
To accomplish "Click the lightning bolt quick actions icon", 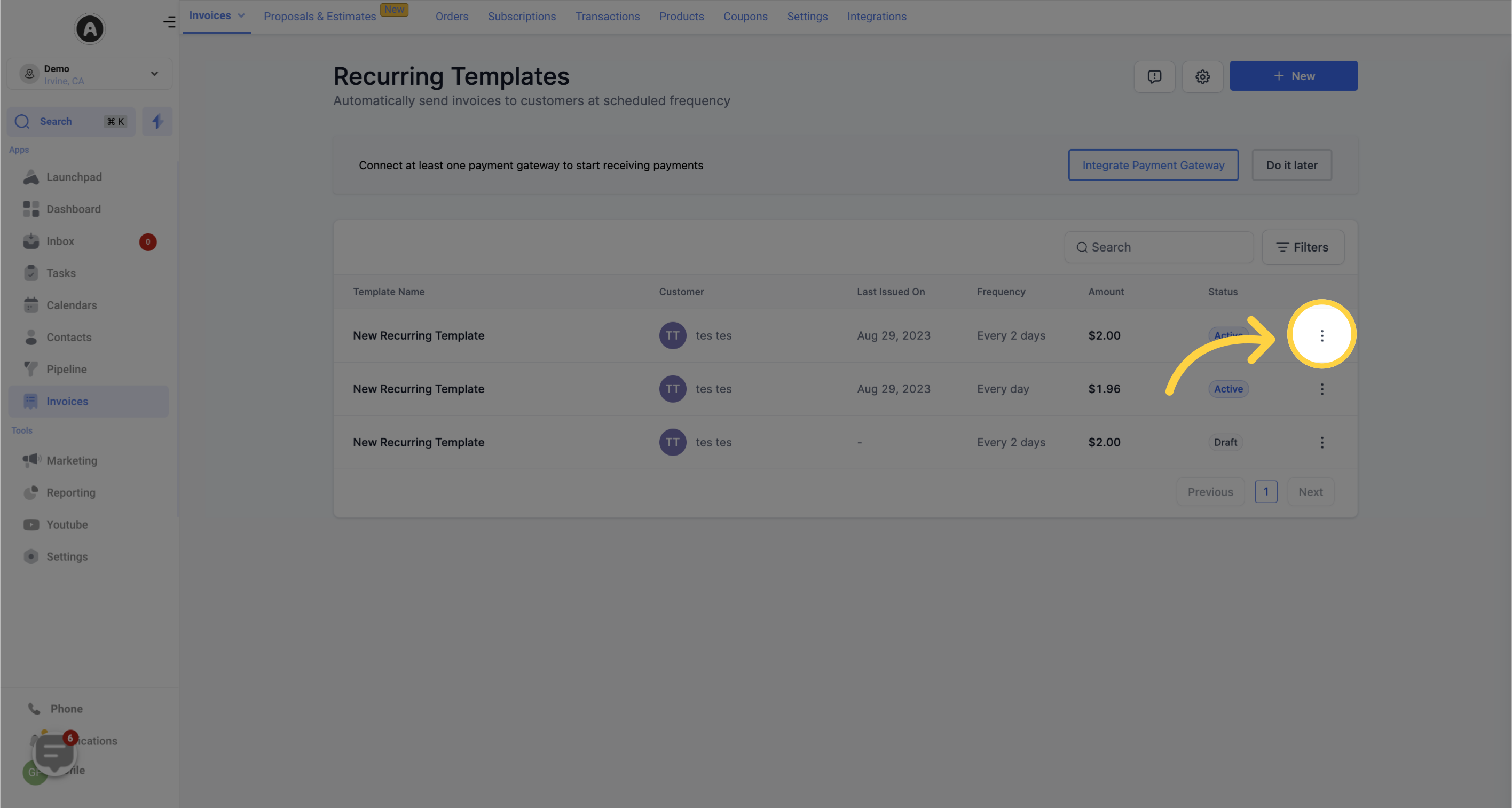I will [x=157, y=122].
